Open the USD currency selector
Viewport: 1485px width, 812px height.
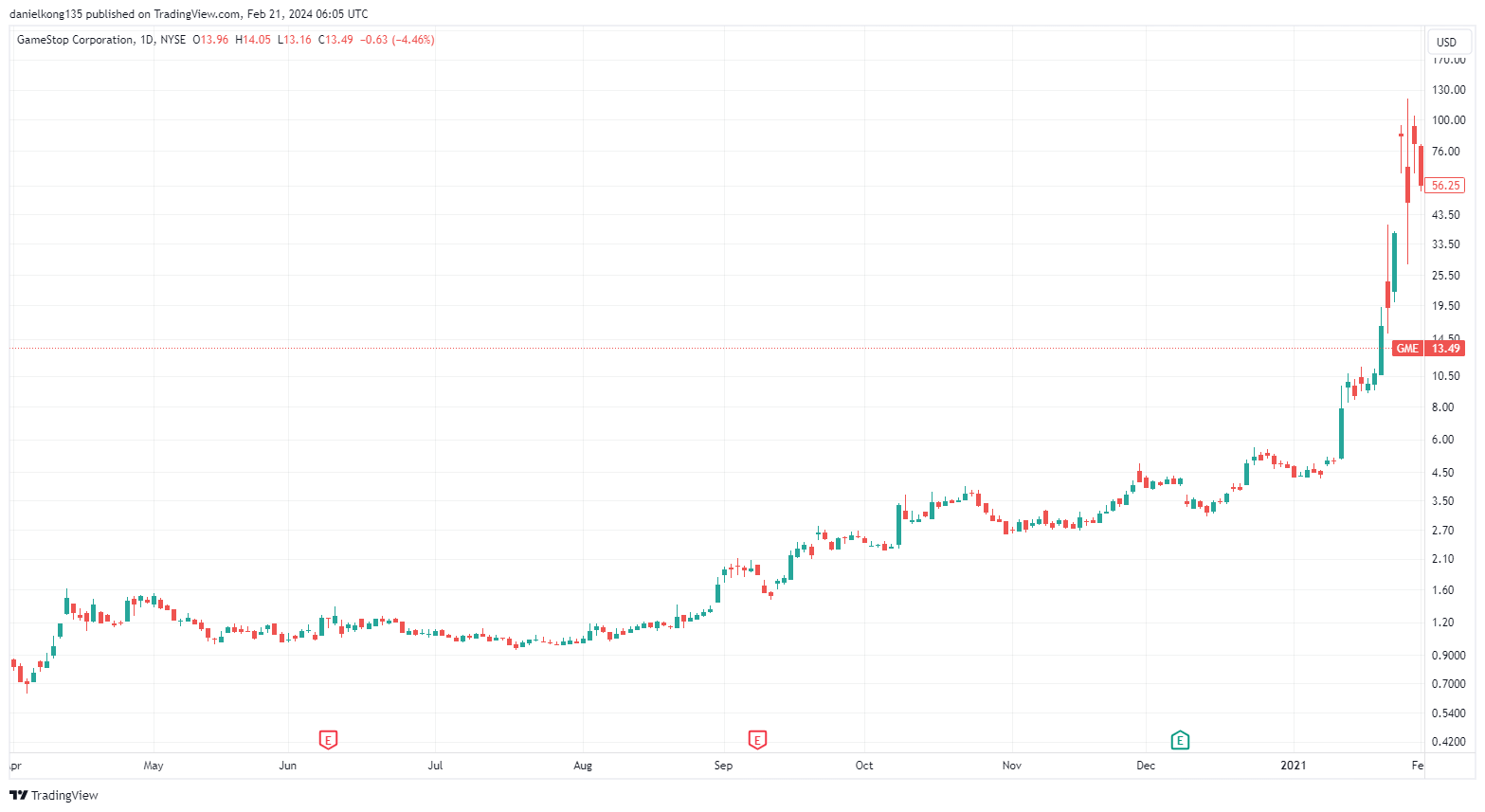(1446, 42)
